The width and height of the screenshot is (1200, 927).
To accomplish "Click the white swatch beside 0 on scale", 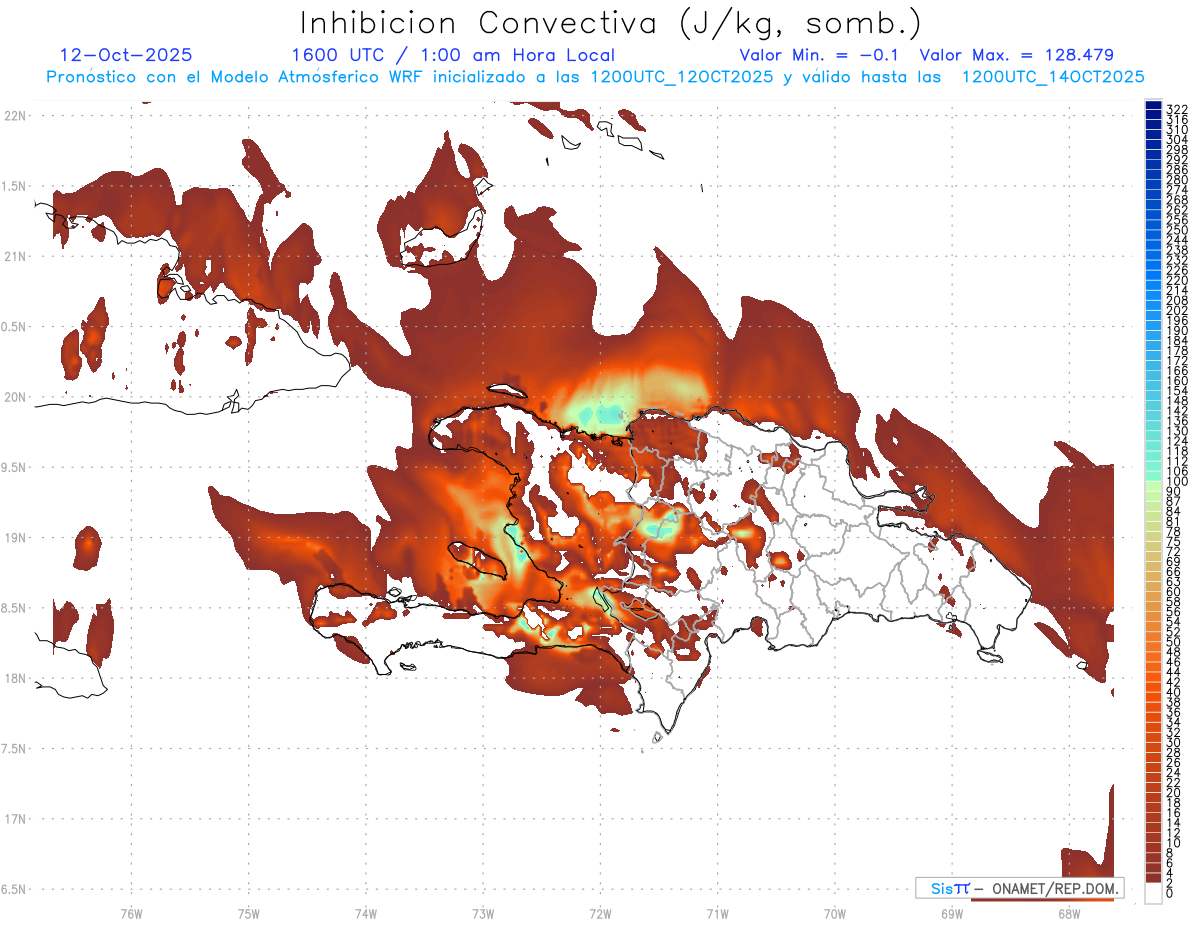I will (1154, 893).
